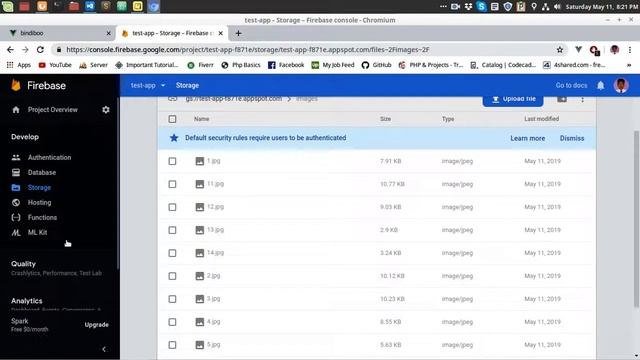Open storage more options vertical dots
The width and height of the screenshot is (640, 360).
[582, 99]
